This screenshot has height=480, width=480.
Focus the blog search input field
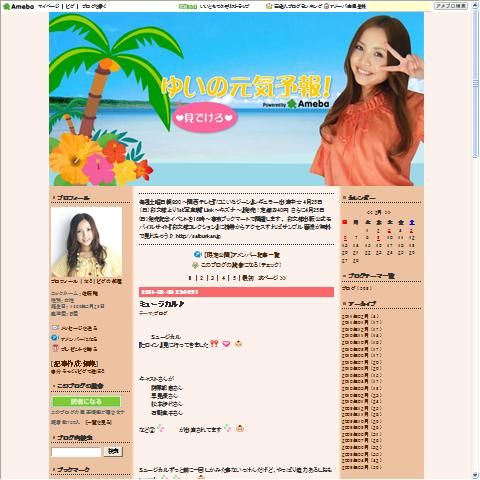76,452
